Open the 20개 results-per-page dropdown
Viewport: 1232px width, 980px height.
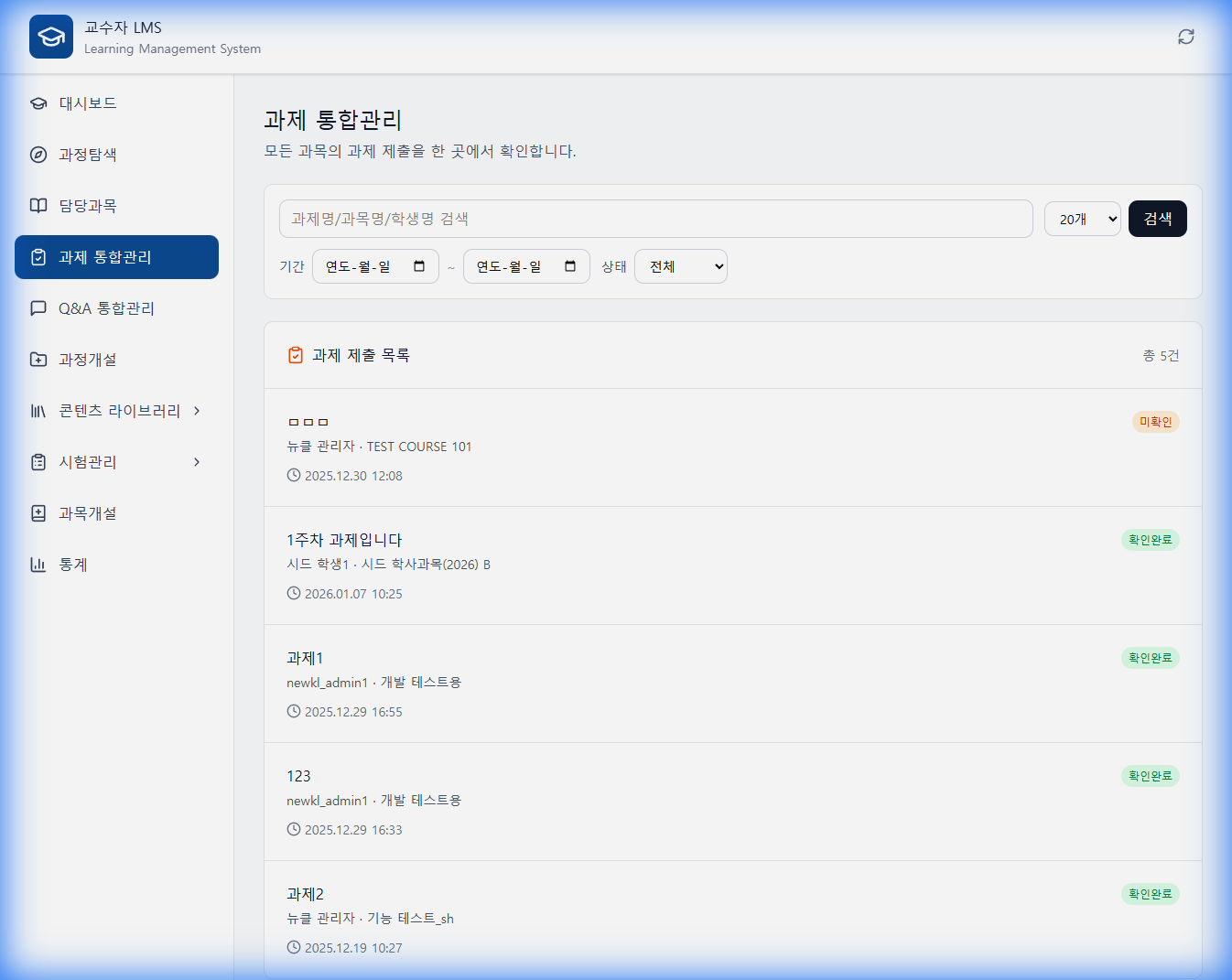click(x=1082, y=219)
